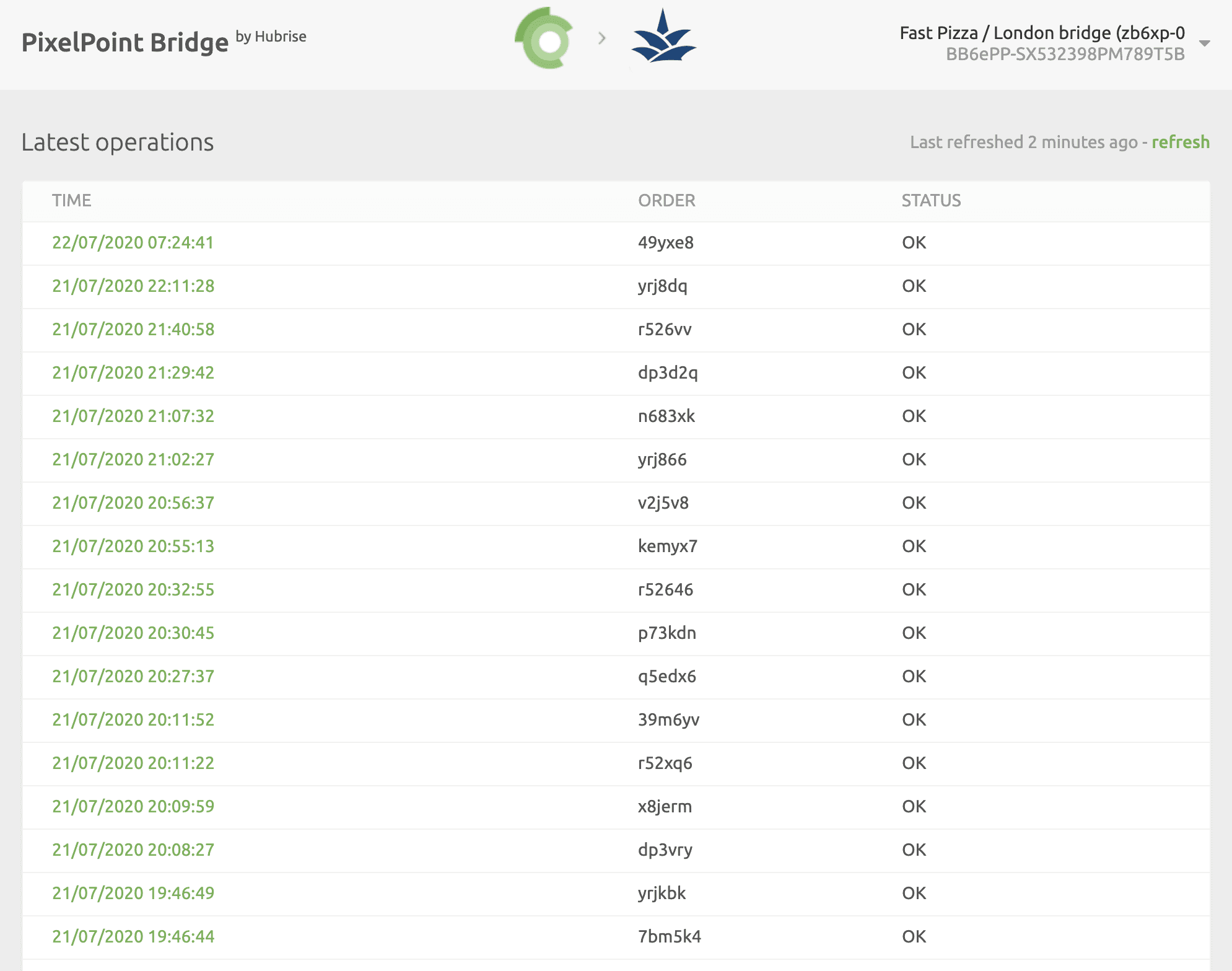Screen dimensions: 1232x971
Task: Select order ID q5edx6
Action: click(x=667, y=676)
